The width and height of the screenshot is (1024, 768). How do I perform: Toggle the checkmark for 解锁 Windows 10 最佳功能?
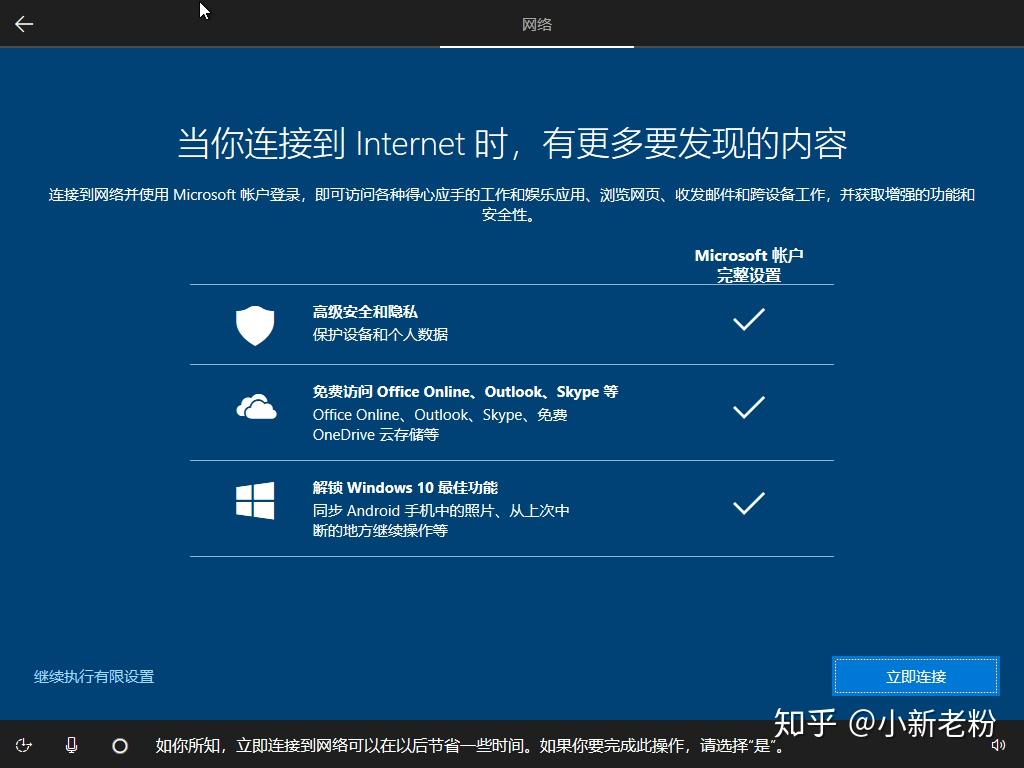(748, 503)
